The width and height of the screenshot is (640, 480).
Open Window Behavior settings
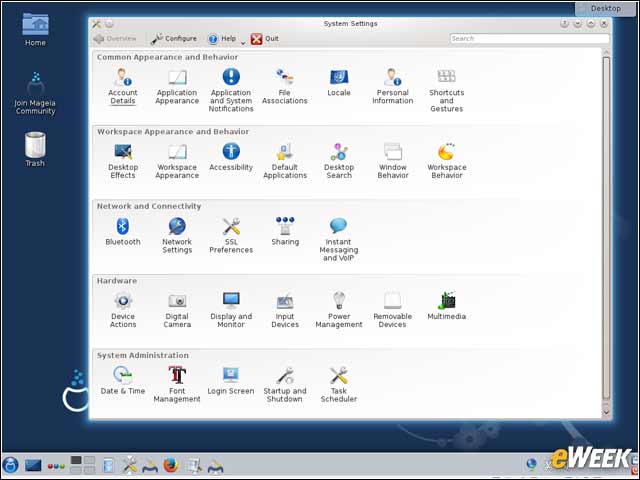pyautogui.click(x=393, y=161)
